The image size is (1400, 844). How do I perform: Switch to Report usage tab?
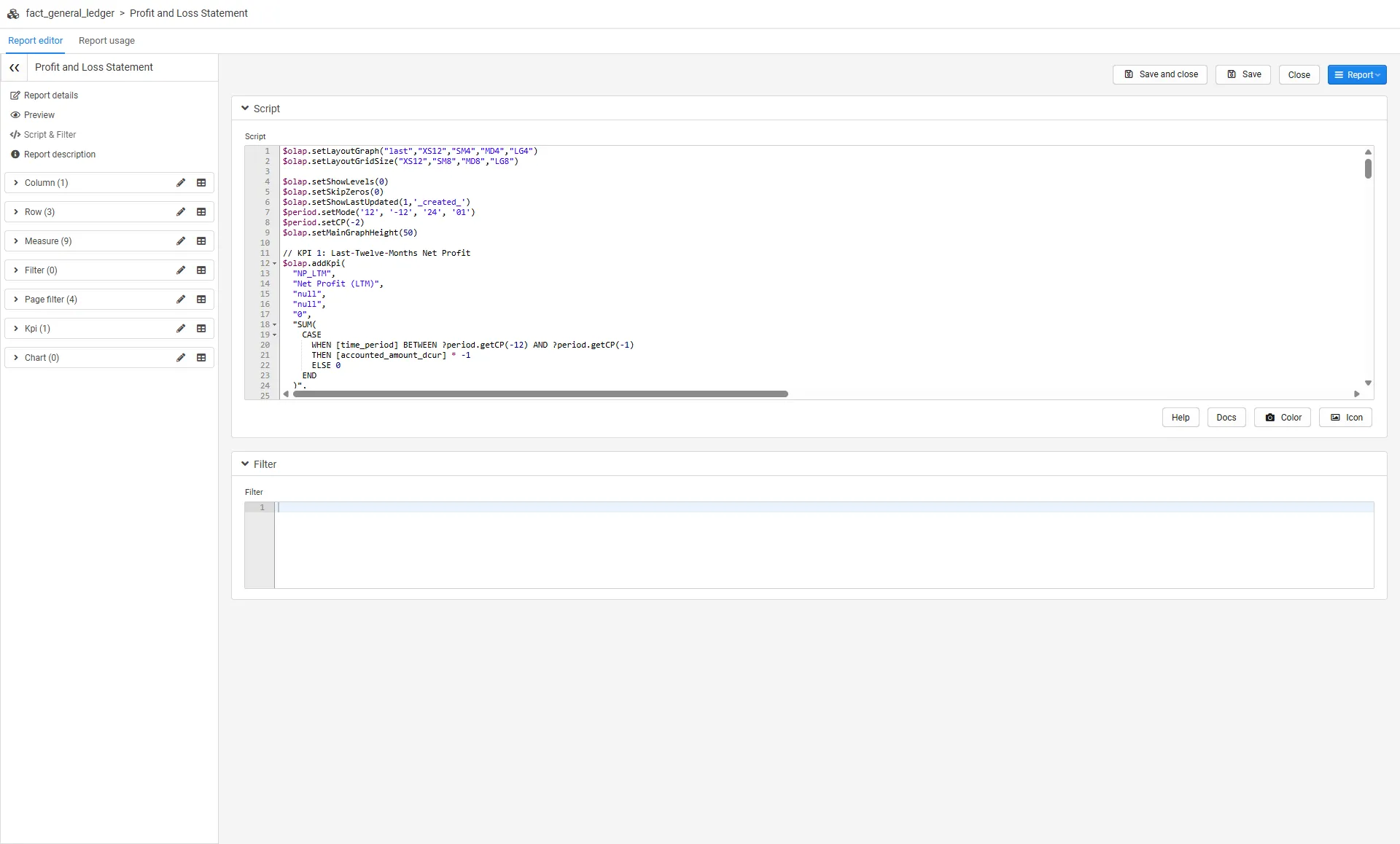(106, 41)
